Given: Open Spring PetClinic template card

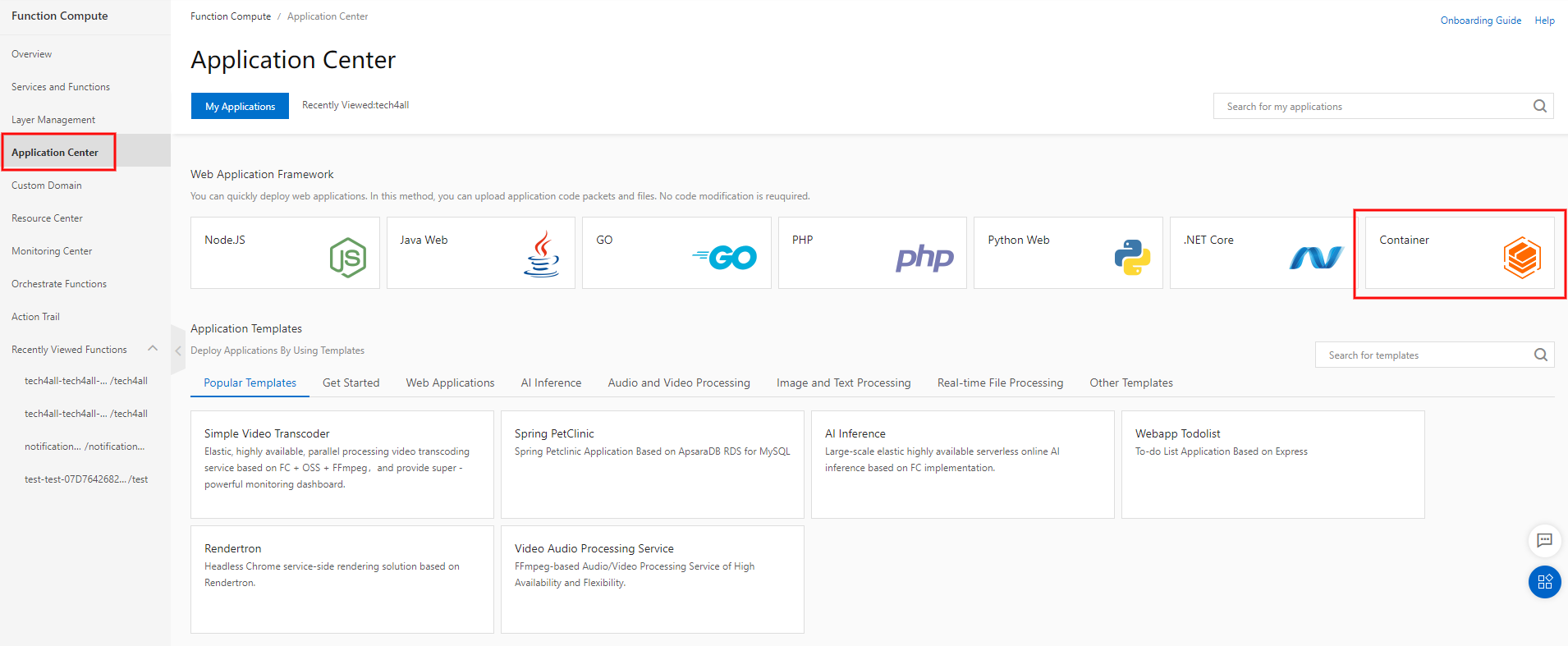Looking at the screenshot, I should (653, 465).
